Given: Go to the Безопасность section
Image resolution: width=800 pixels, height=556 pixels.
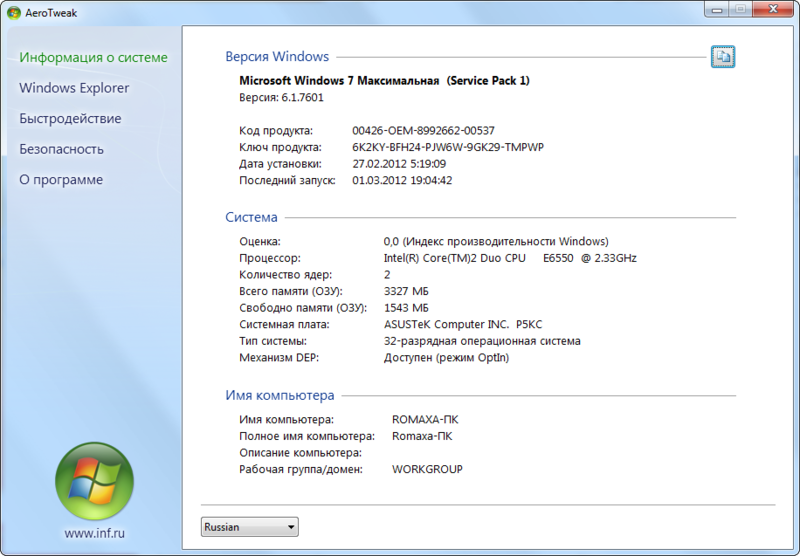Looking at the screenshot, I should pyautogui.click(x=61, y=149).
